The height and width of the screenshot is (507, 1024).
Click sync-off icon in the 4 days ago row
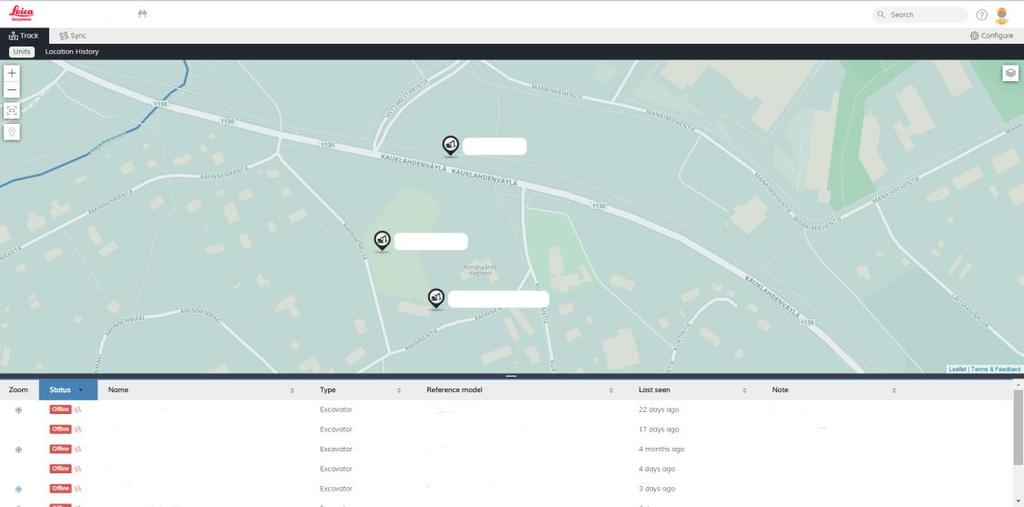(x=78, y=468)
